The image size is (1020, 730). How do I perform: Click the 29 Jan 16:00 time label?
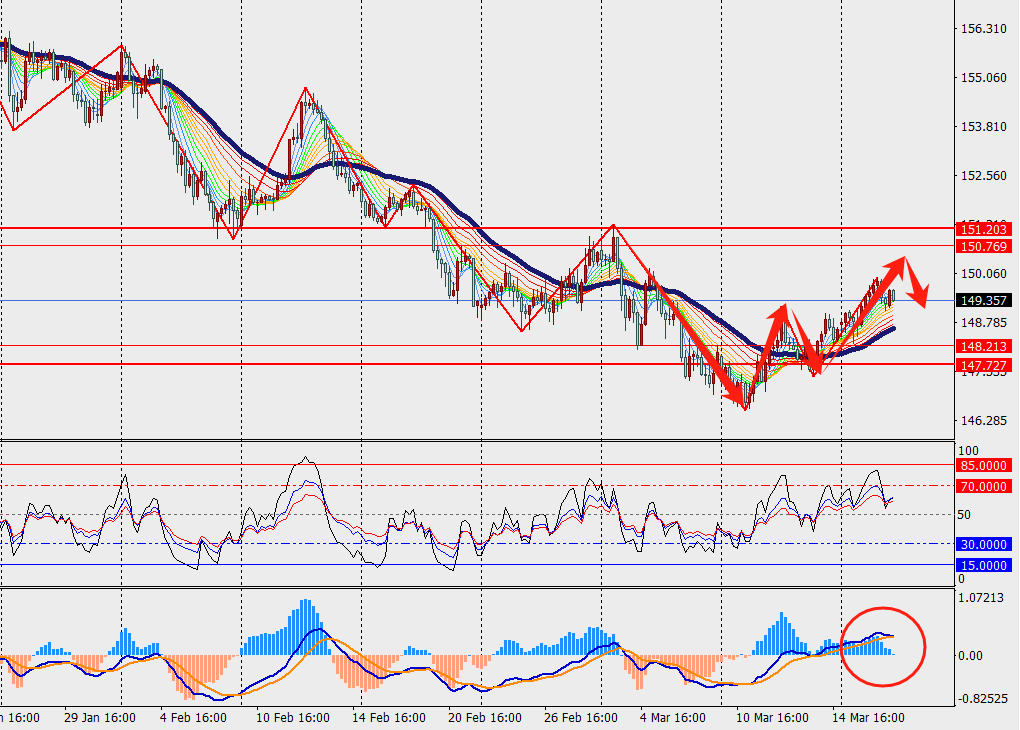[x=98, y=718]
